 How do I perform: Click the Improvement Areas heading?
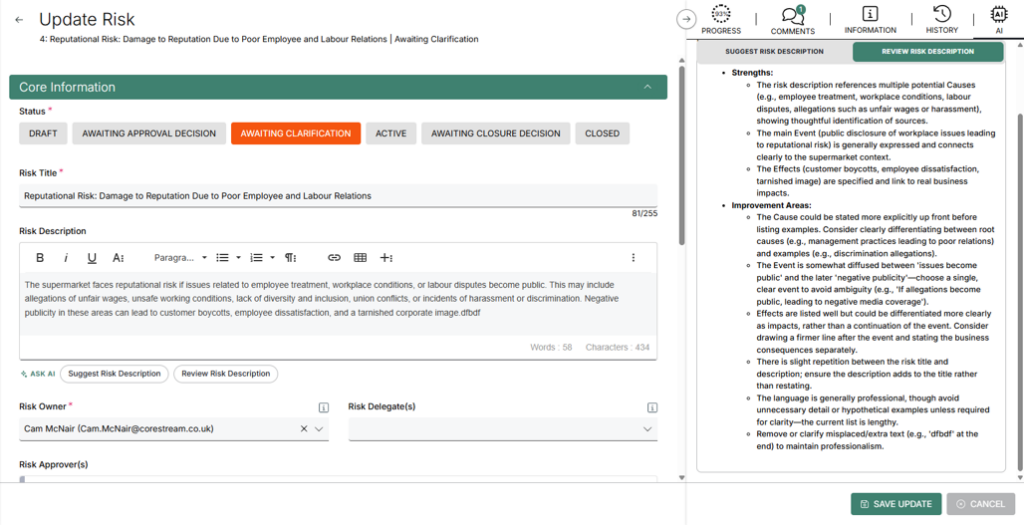click(771, 205)
